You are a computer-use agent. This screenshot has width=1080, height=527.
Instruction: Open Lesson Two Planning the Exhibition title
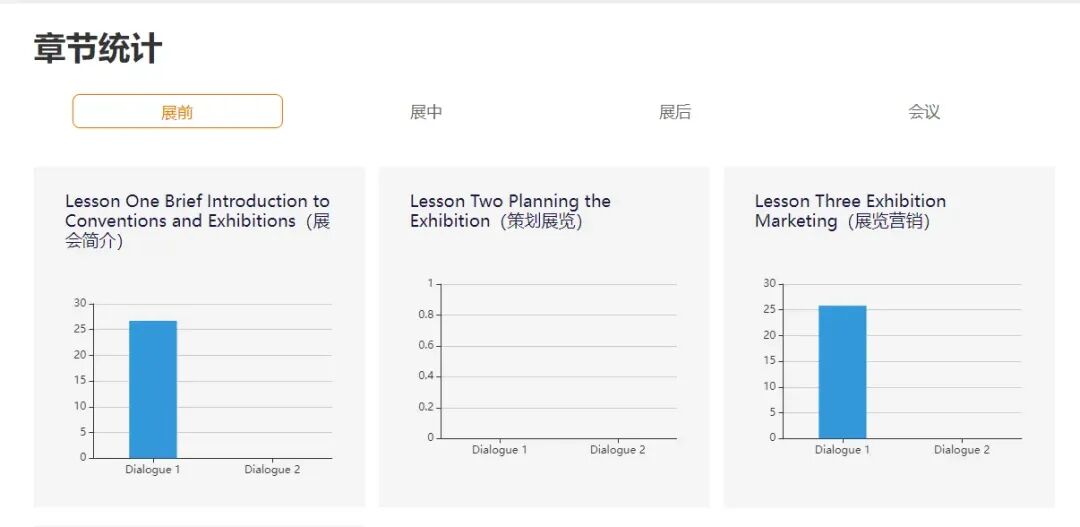coord(510,211)
